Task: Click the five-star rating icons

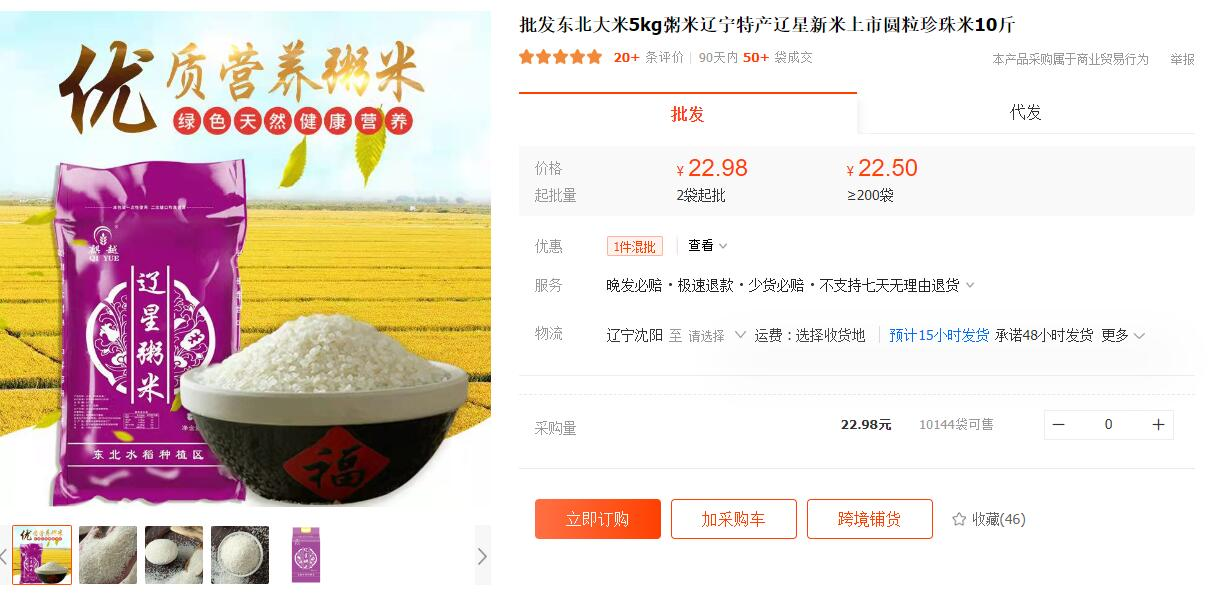Action: pyautogui.click(x=560, y=57)
